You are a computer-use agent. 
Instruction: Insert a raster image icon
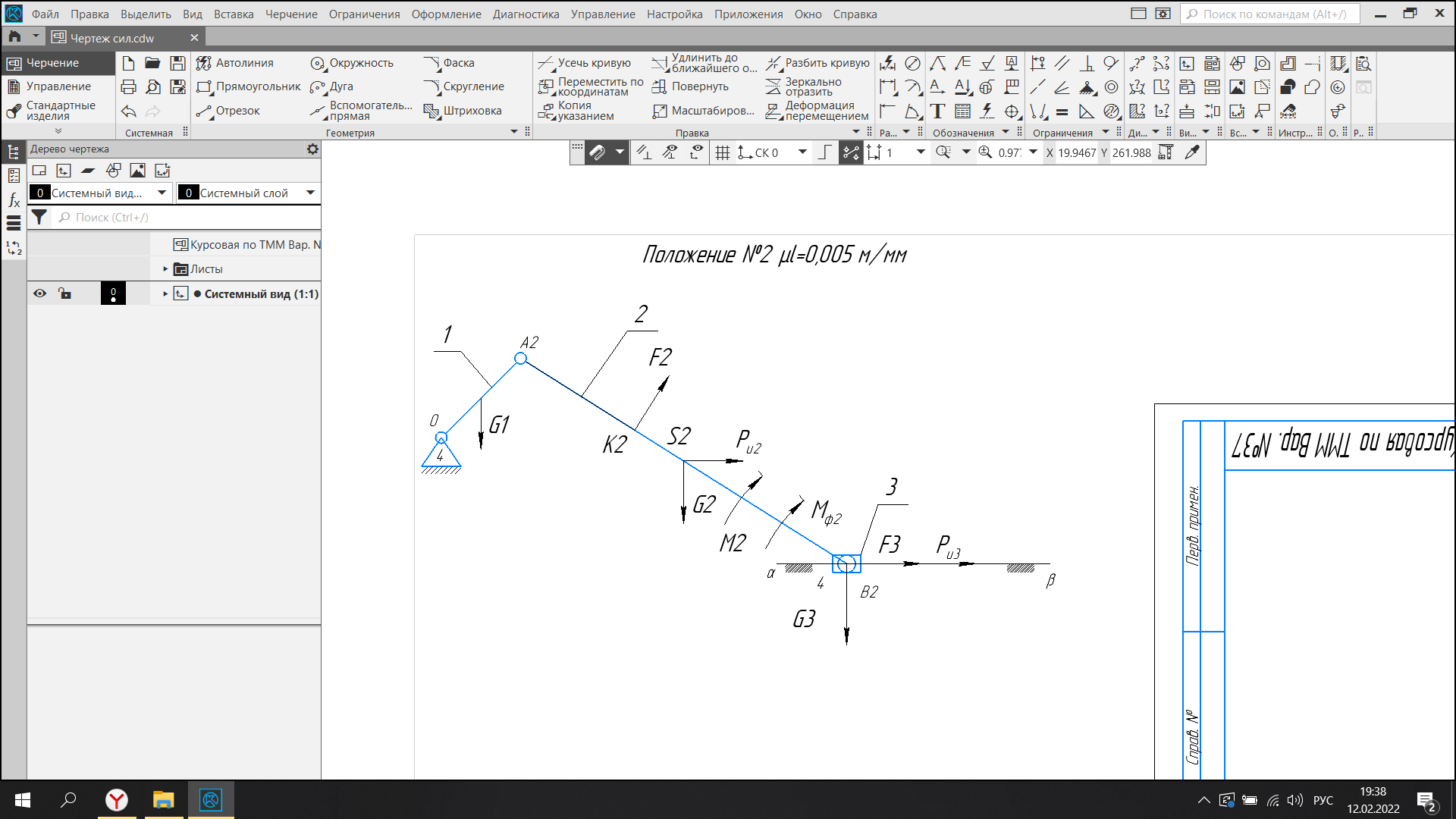coord(1237,87)
